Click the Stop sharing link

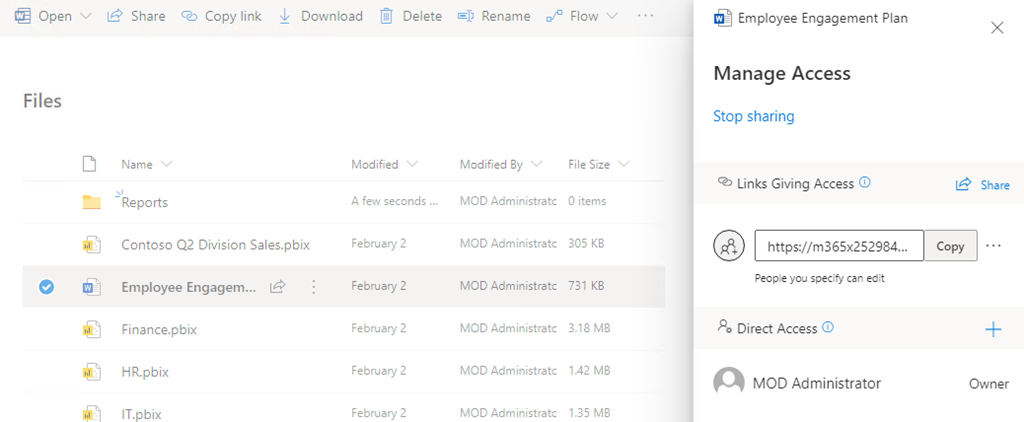(753, 116)
